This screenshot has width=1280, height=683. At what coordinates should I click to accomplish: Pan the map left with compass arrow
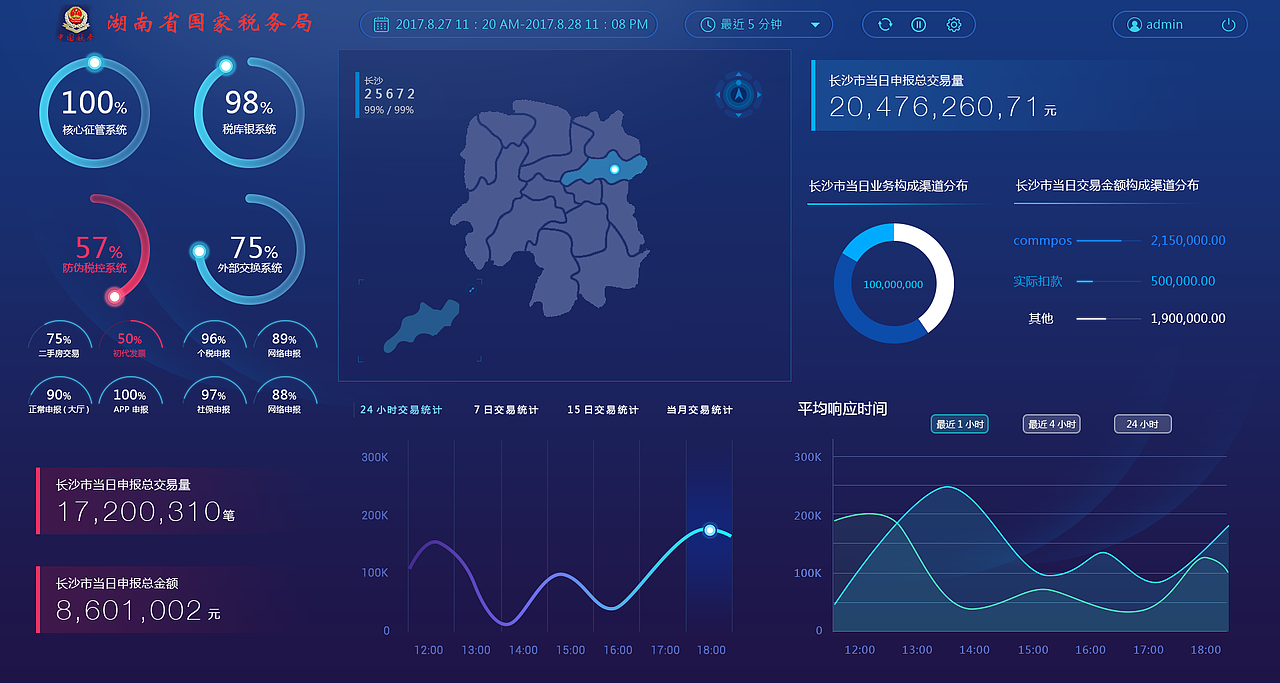click(720, 95)
